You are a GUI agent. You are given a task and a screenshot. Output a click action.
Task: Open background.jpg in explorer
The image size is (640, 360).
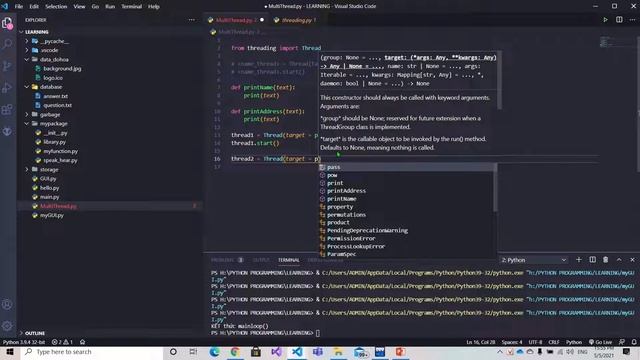[x=62, y=69]
